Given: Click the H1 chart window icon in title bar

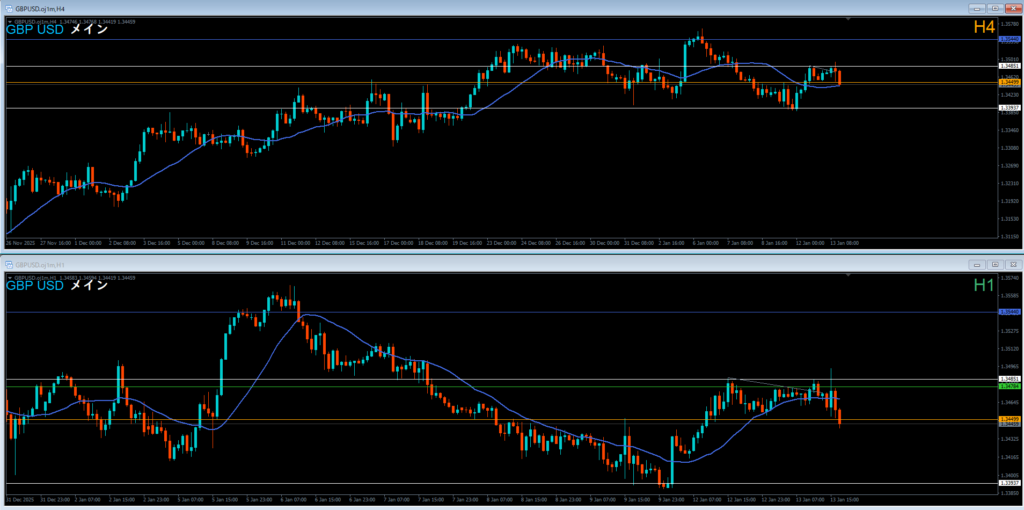Looking at the screenshot, I should click(x=7, y=264).
